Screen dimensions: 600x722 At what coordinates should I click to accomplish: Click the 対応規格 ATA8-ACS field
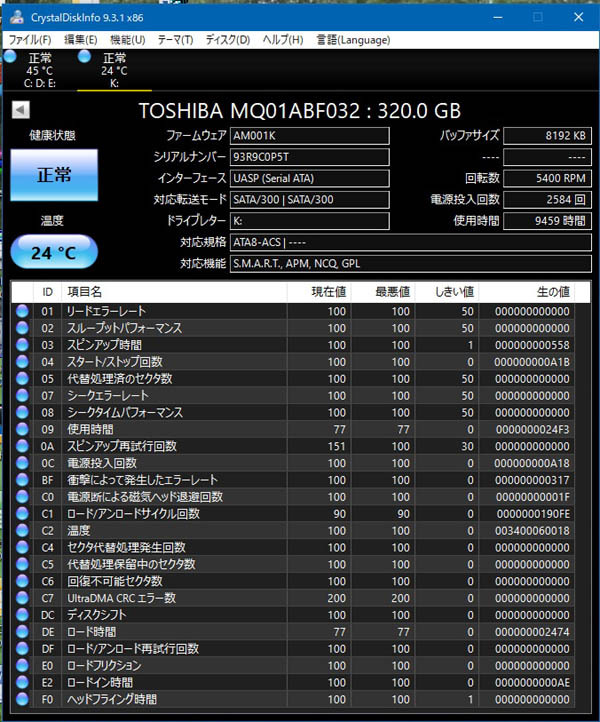click(x=411, y=242)
